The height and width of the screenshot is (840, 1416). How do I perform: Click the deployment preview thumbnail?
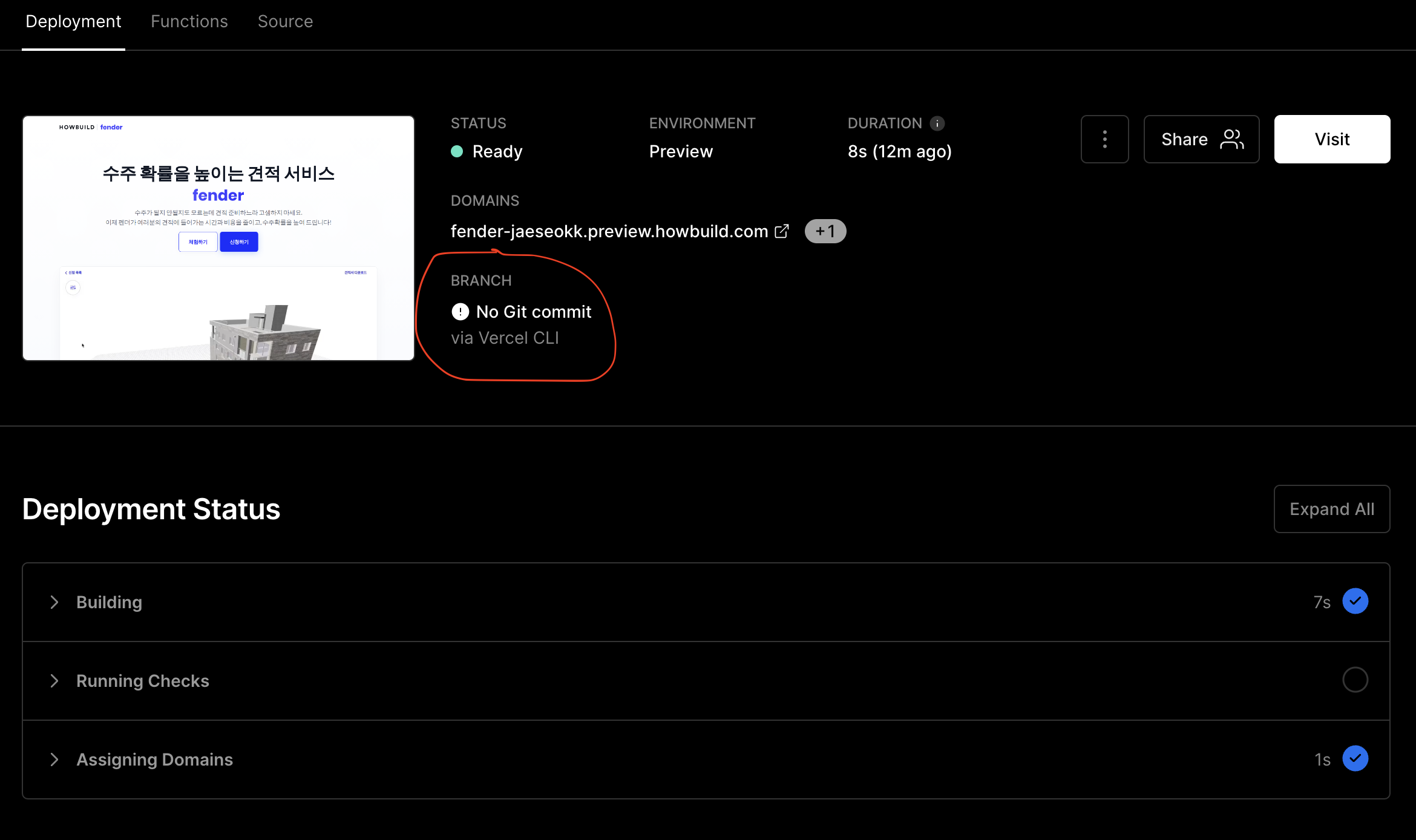click(218, 237)
